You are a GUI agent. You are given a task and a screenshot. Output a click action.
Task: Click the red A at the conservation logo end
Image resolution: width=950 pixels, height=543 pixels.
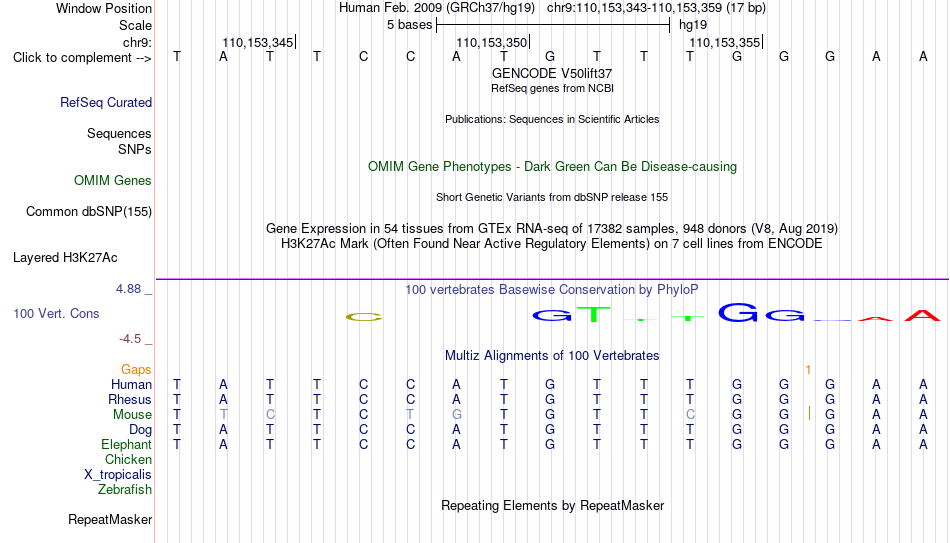(923, 315)
